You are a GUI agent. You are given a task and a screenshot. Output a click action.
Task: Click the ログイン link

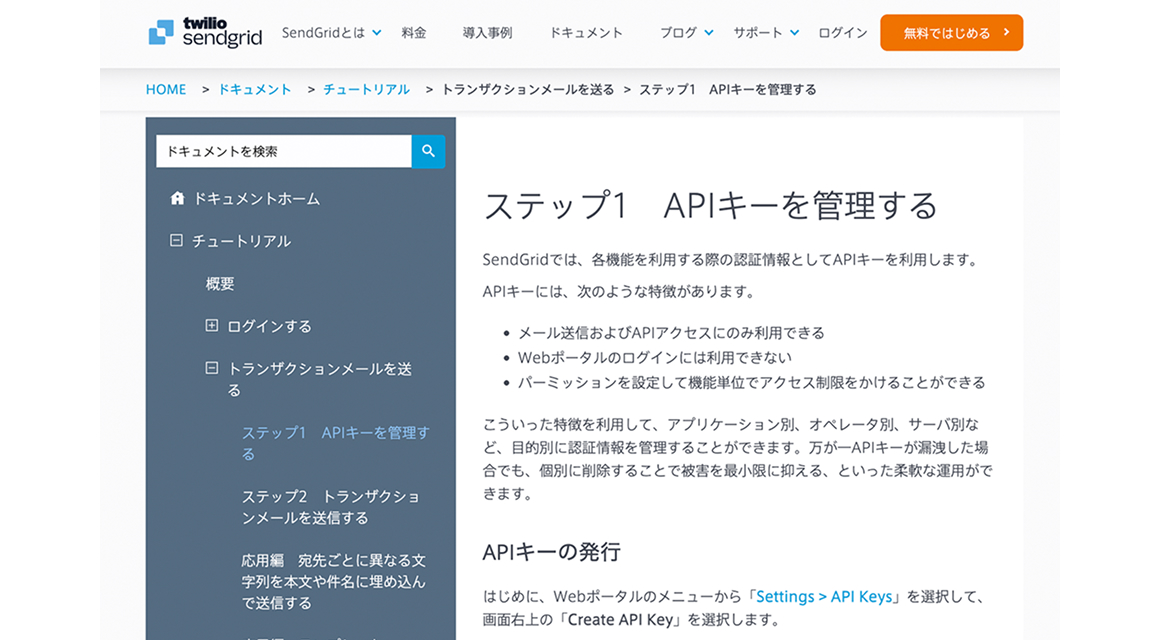pyautogui.click(x=842, y=32)
